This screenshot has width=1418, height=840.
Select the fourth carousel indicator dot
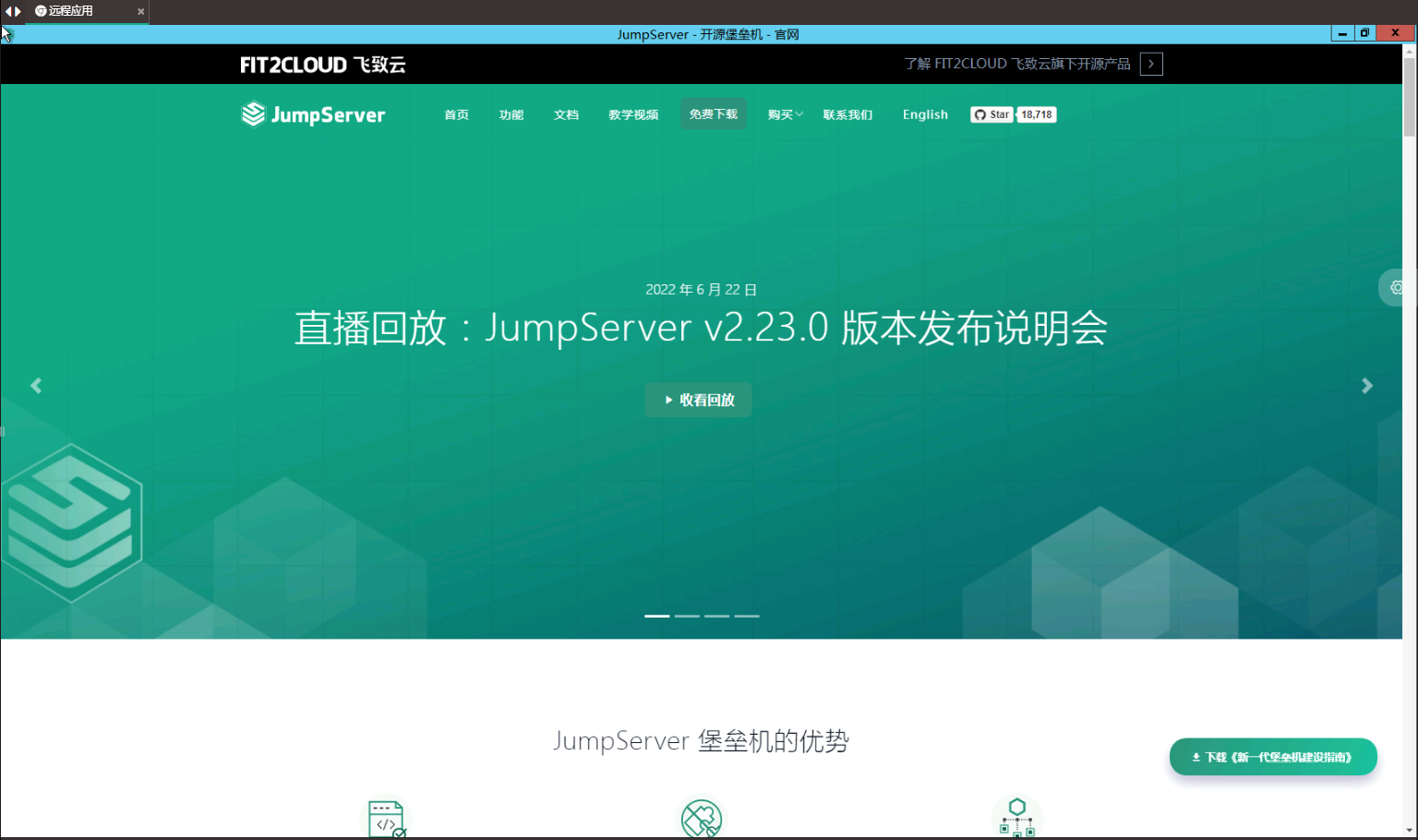(746, 616)
